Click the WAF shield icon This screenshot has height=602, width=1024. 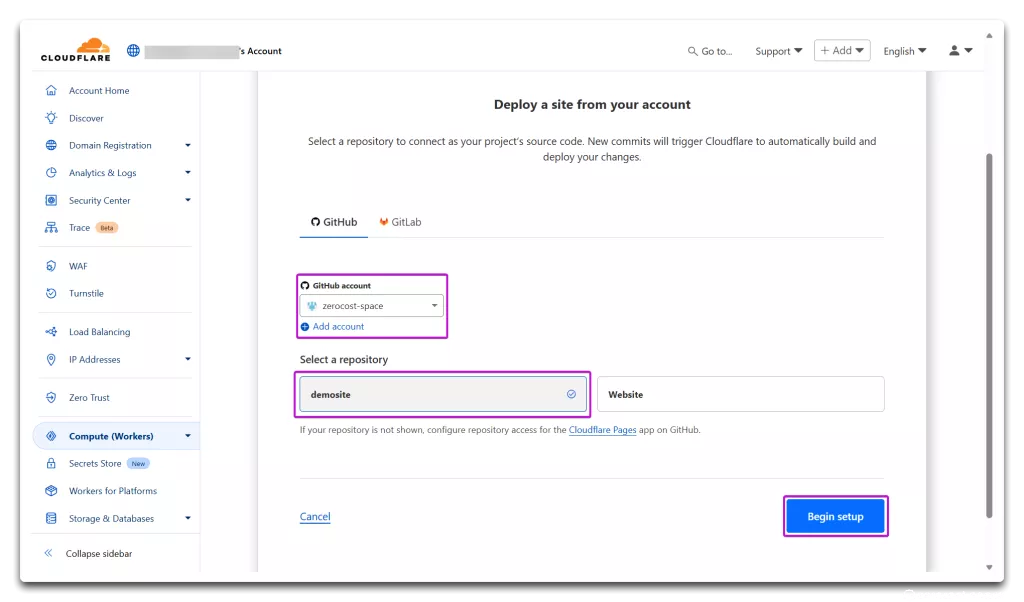click(x=51, y=266)
